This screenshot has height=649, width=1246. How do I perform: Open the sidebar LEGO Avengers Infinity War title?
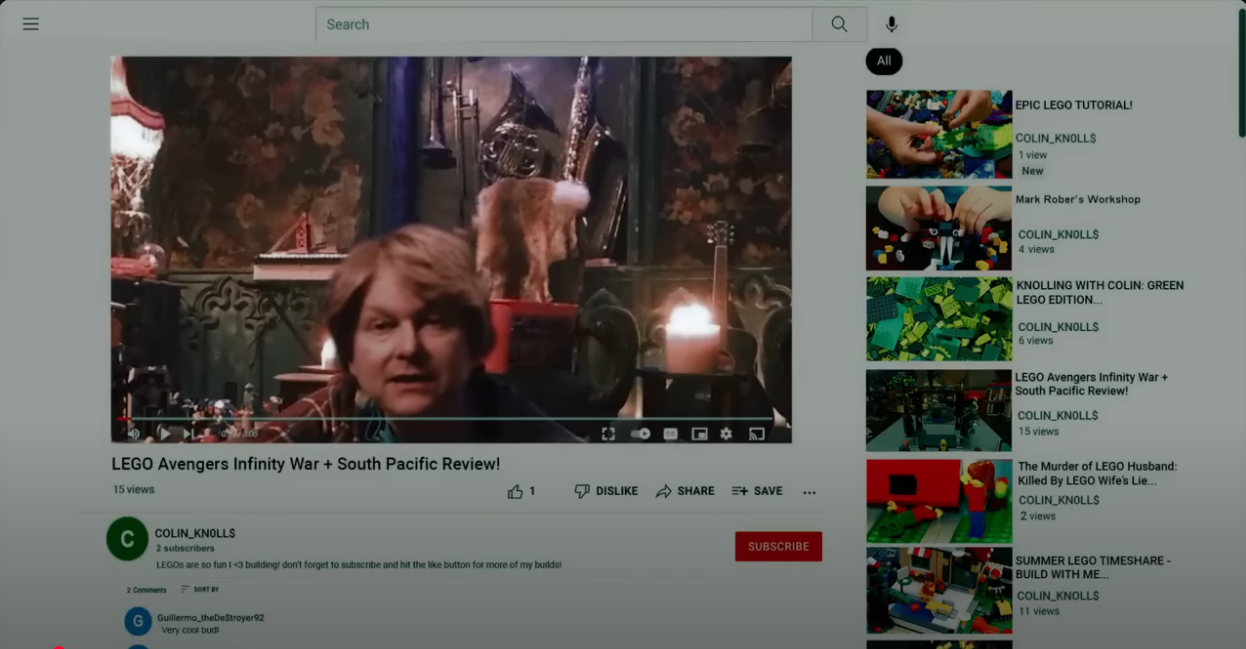coord(1092,384)
